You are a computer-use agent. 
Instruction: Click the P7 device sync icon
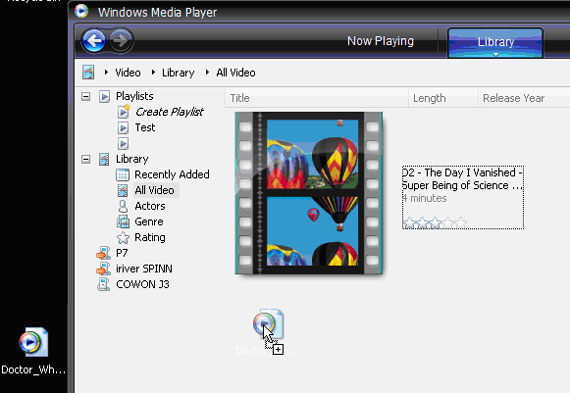103,253
